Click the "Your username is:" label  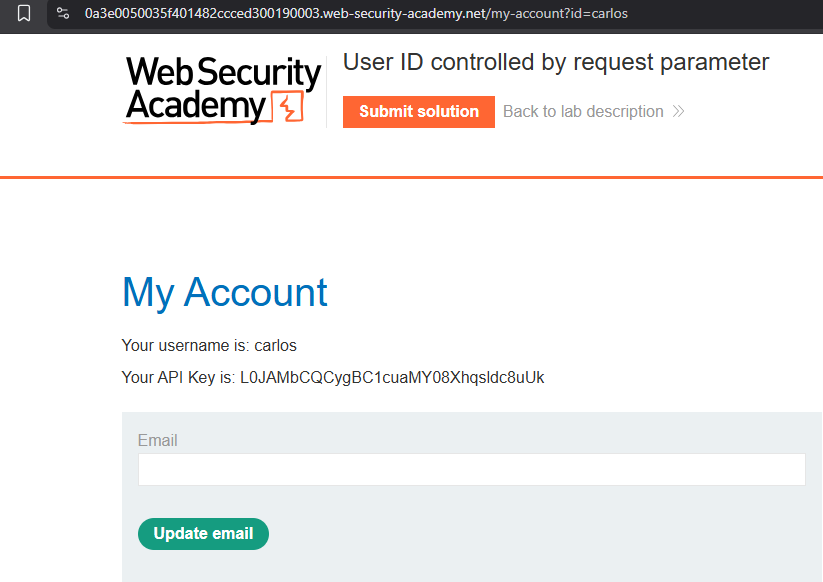(x=185, y=346)
